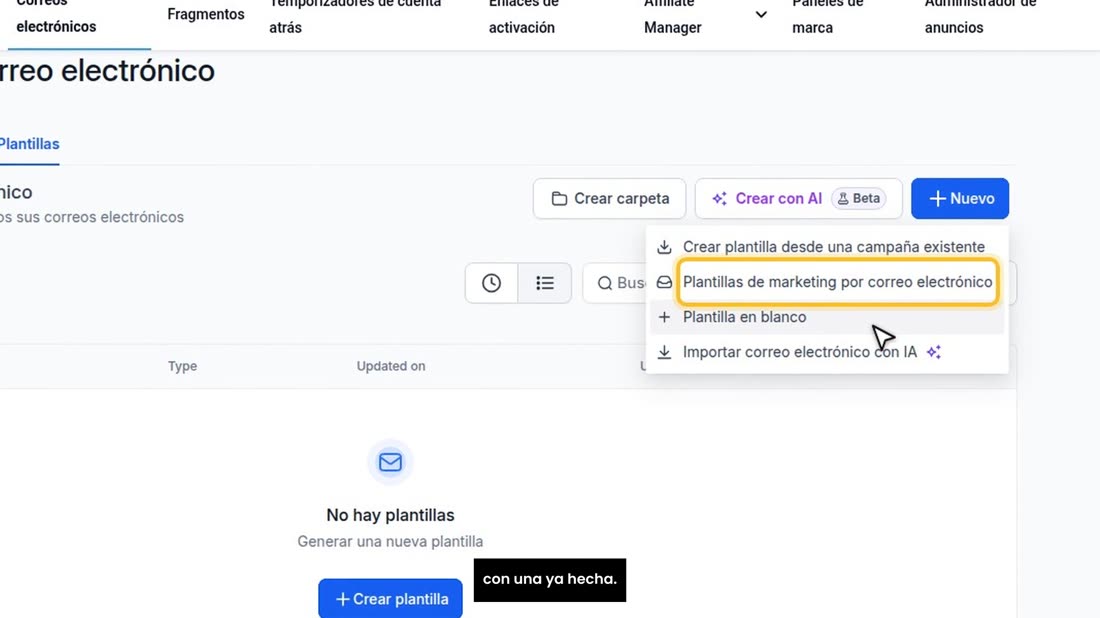1100x618 pixels.
Task: Go to Paneles de marca
Action: [x=827, y=14]
